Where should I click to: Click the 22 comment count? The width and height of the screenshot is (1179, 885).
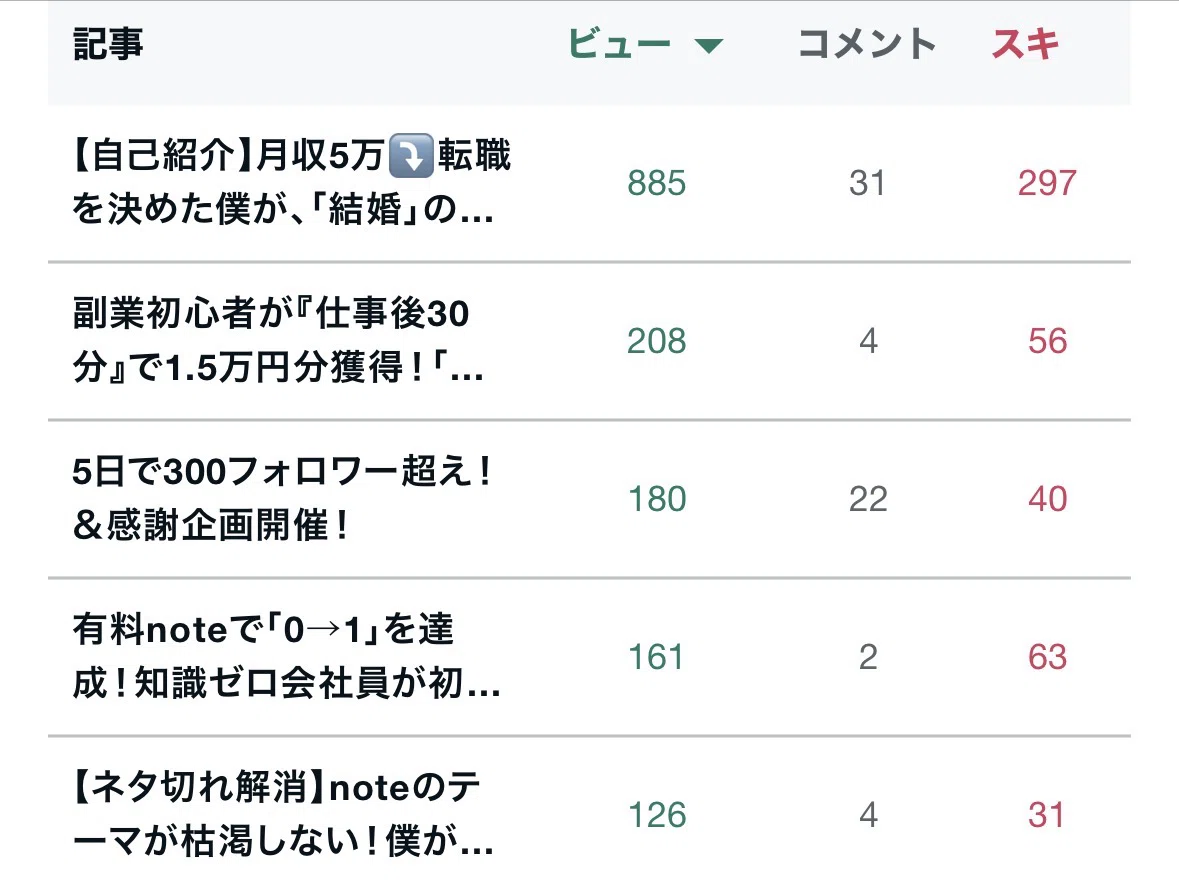[x=868, y=499]
